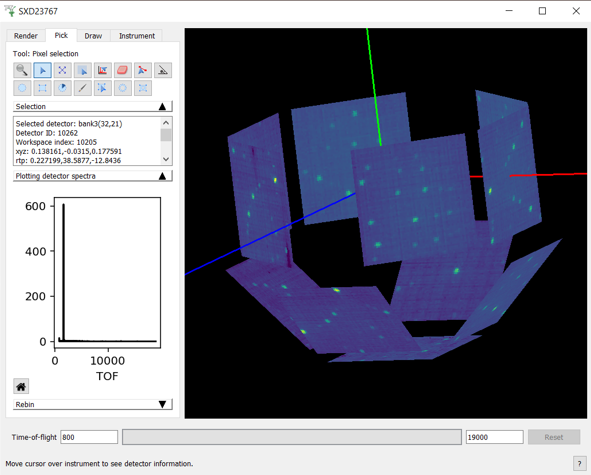
Task: Choose the draw ellipse shape tool
Action: (x=22, y=88)
